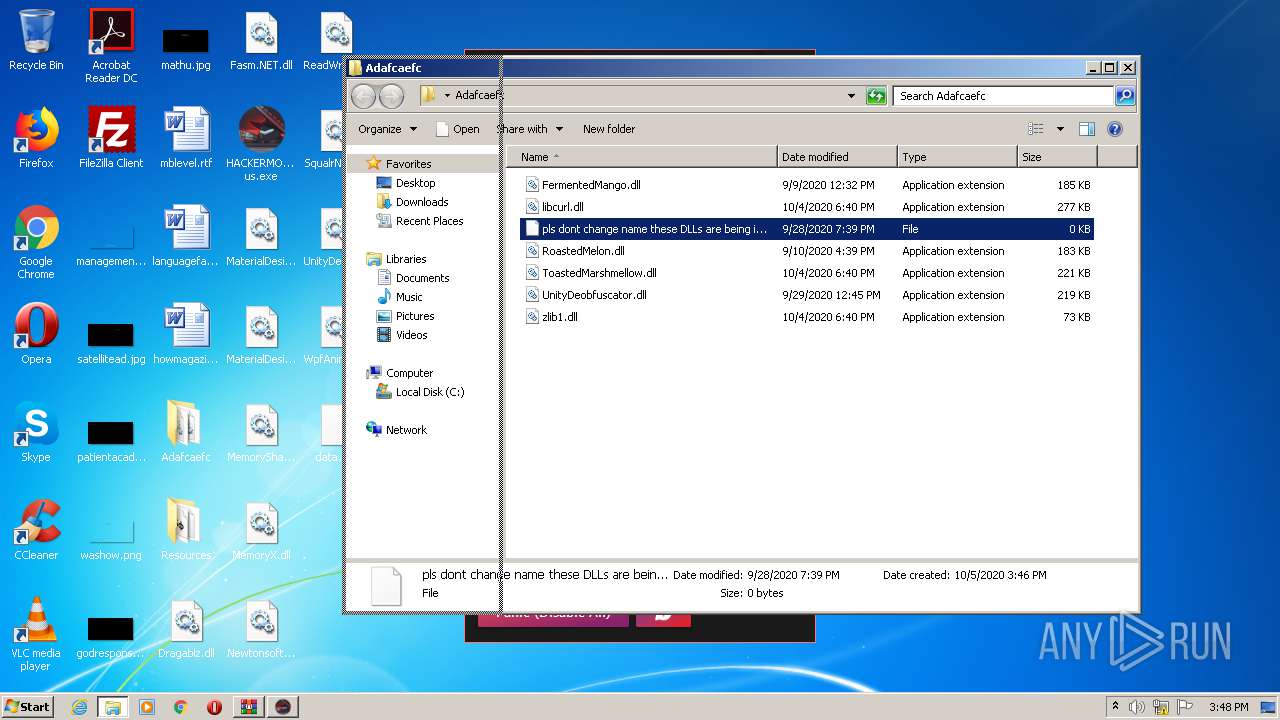Image resolution: width=1280 pixels, height=720 pixels.
Task: Select mathu.jpg desktop file
Action: pos(186,46)
